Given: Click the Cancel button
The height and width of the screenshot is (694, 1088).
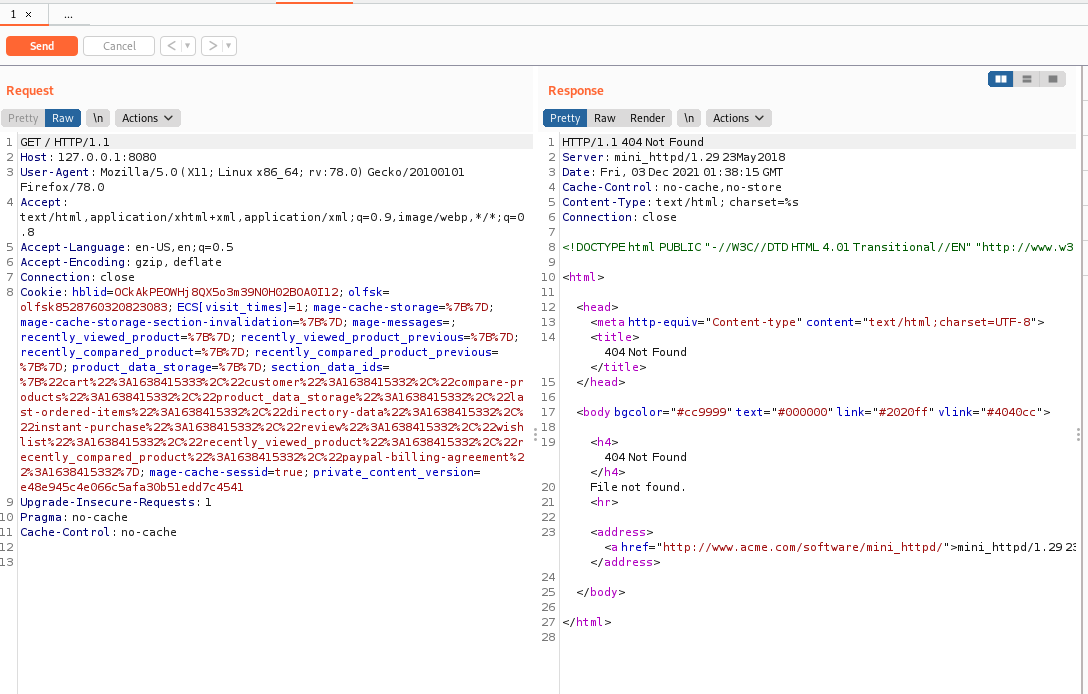Looking at the screenshot, I should [x=119, y=46].
